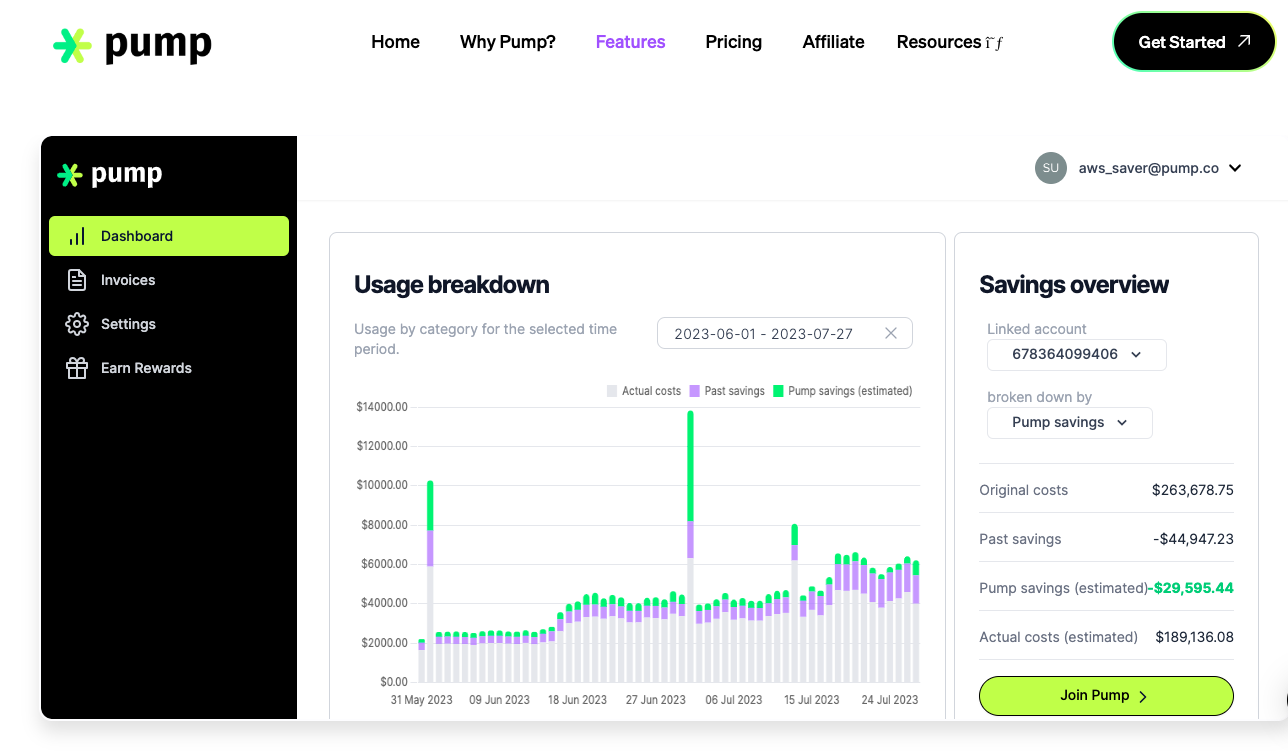1288x755 pixels.
Task: Click the green pump asterisk logo top-left
Action: pyautogui.click(x=70, y=44)
